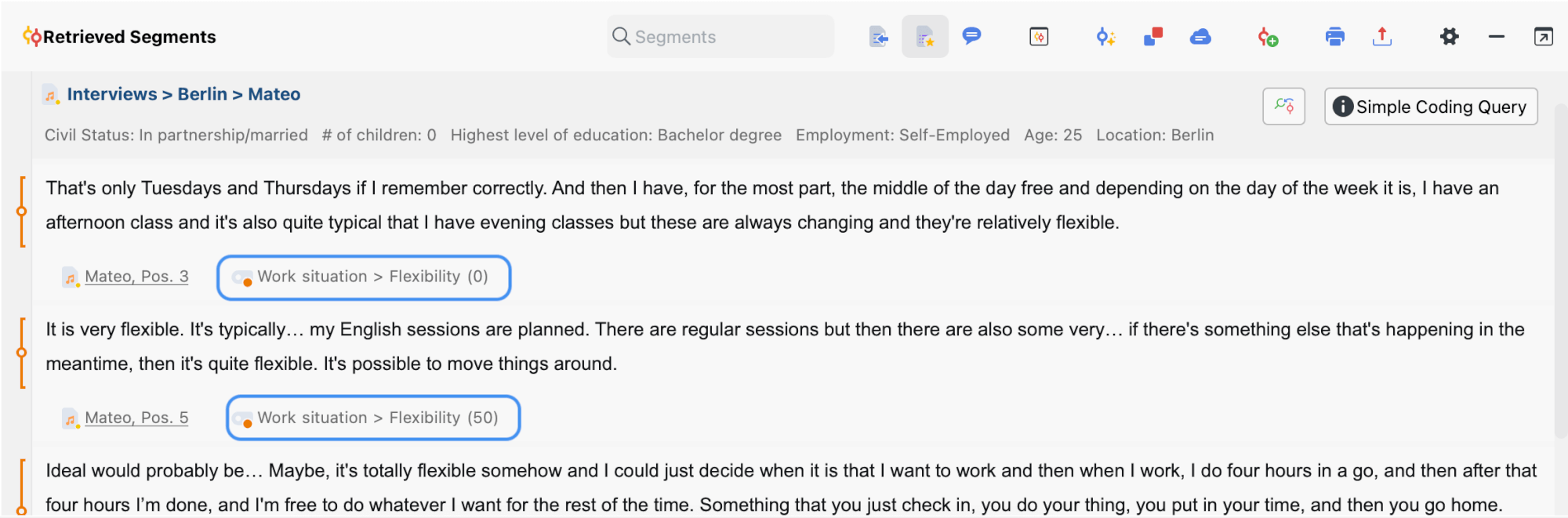Open the settings gear icon
Viewport: 1568px width, 518px height.
coord(1449,37)
